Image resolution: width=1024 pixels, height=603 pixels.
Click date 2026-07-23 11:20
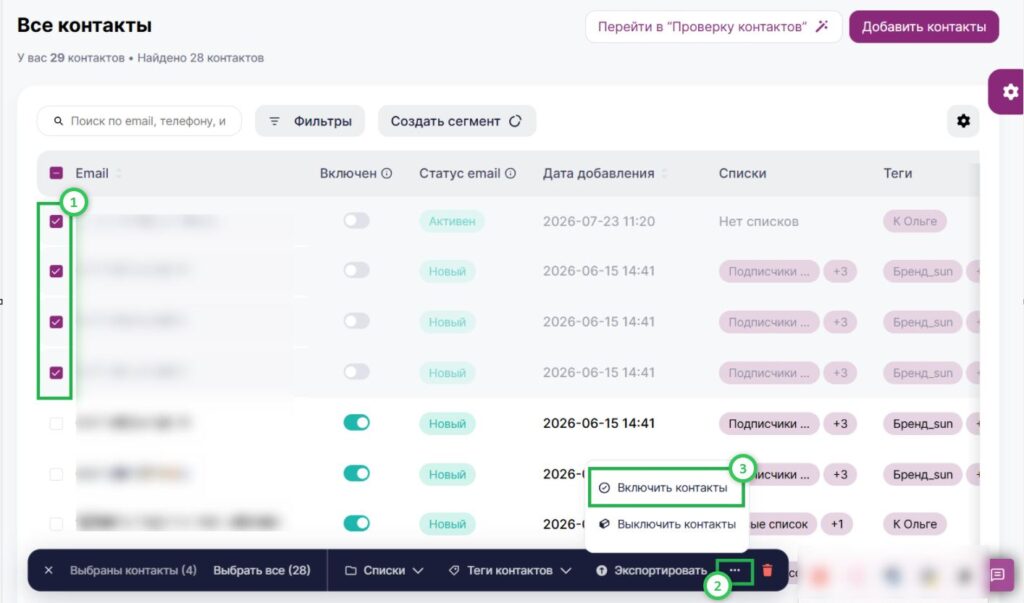(x=599, y=221)
